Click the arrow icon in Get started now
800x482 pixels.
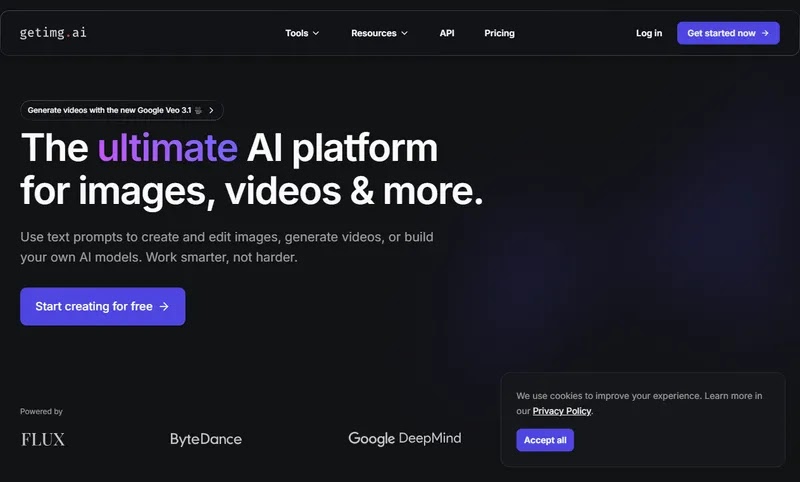pyautogui.click(x=765, y=33)
